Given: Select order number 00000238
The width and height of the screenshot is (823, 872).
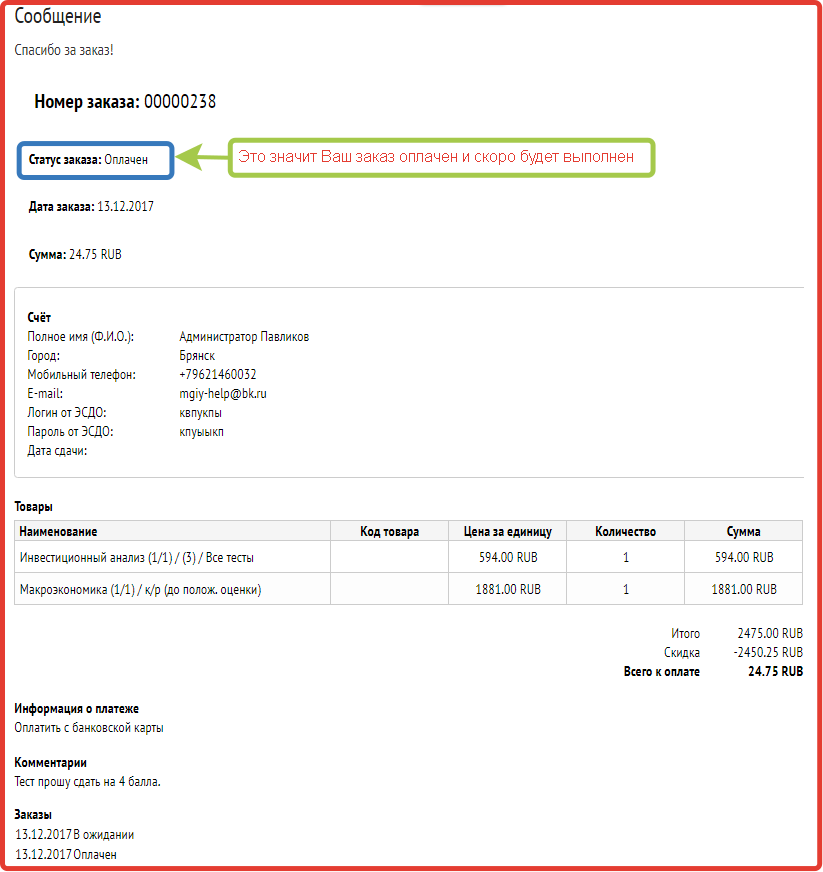Looking at the screenshot, I should click(x=180, y=102).
